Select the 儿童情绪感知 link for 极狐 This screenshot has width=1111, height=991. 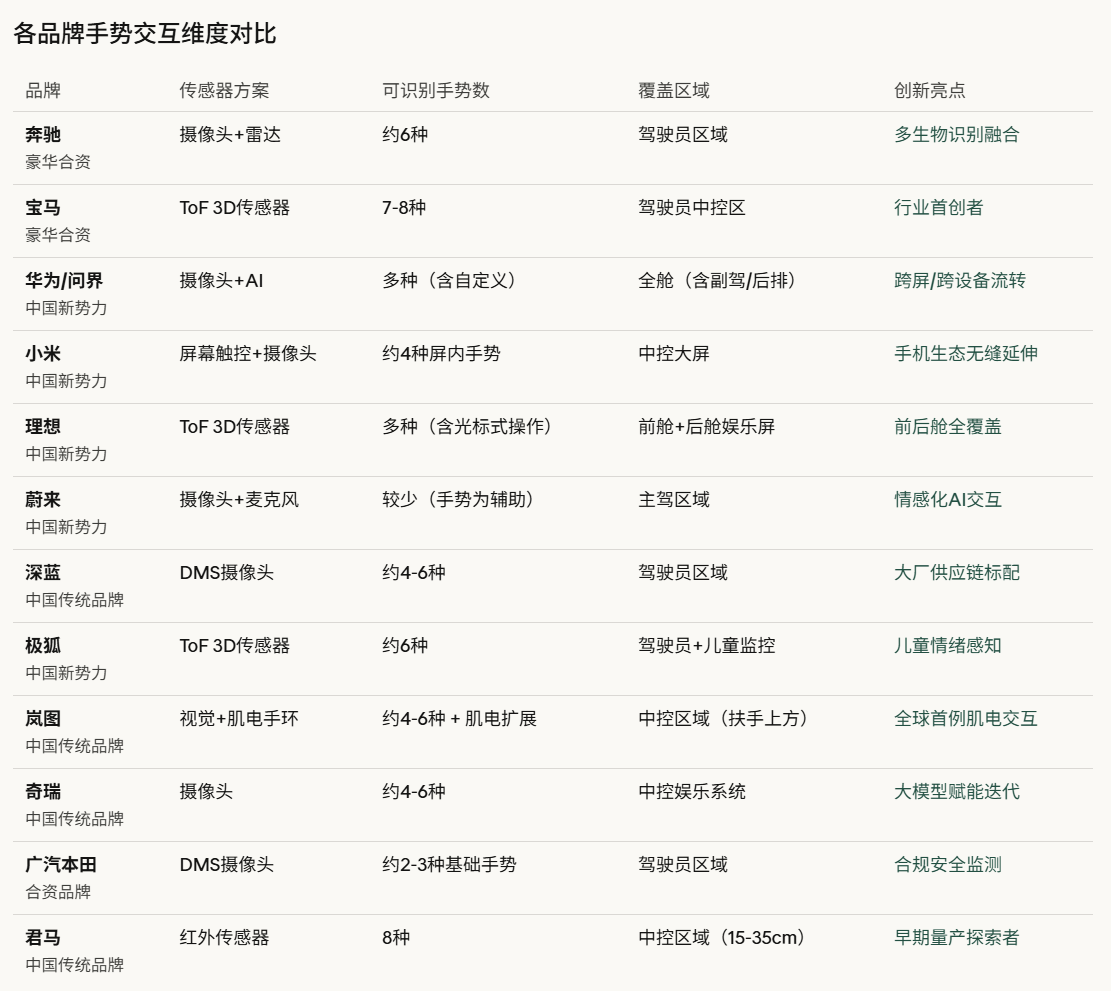(946, 646)
